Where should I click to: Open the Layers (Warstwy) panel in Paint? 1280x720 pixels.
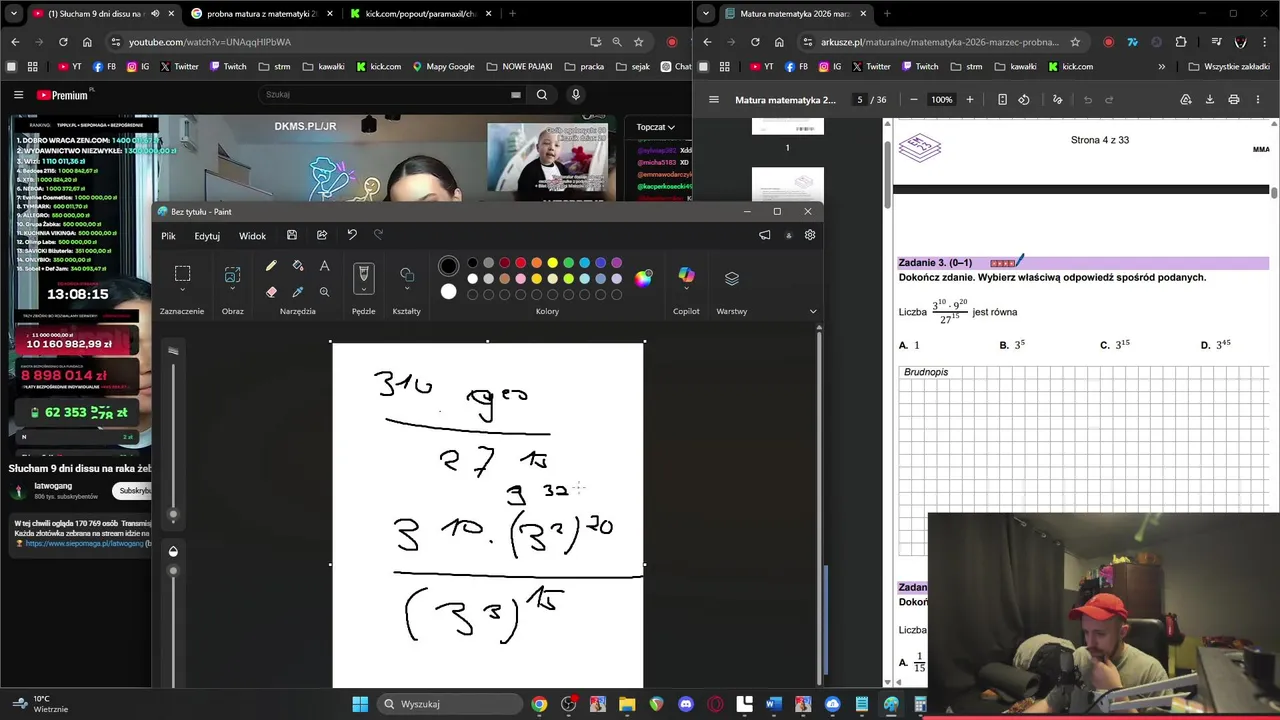(732, 279)
